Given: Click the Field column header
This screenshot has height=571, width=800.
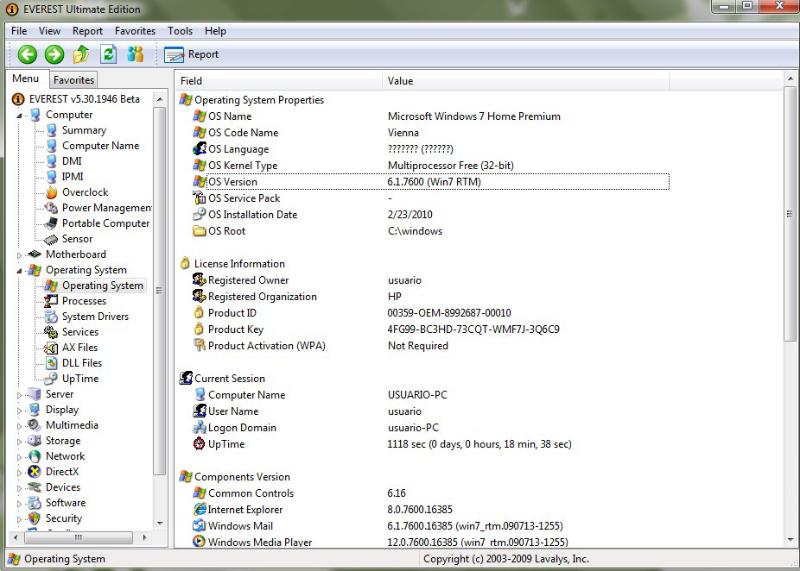Looking at the screenshot, I should point(279,81).
